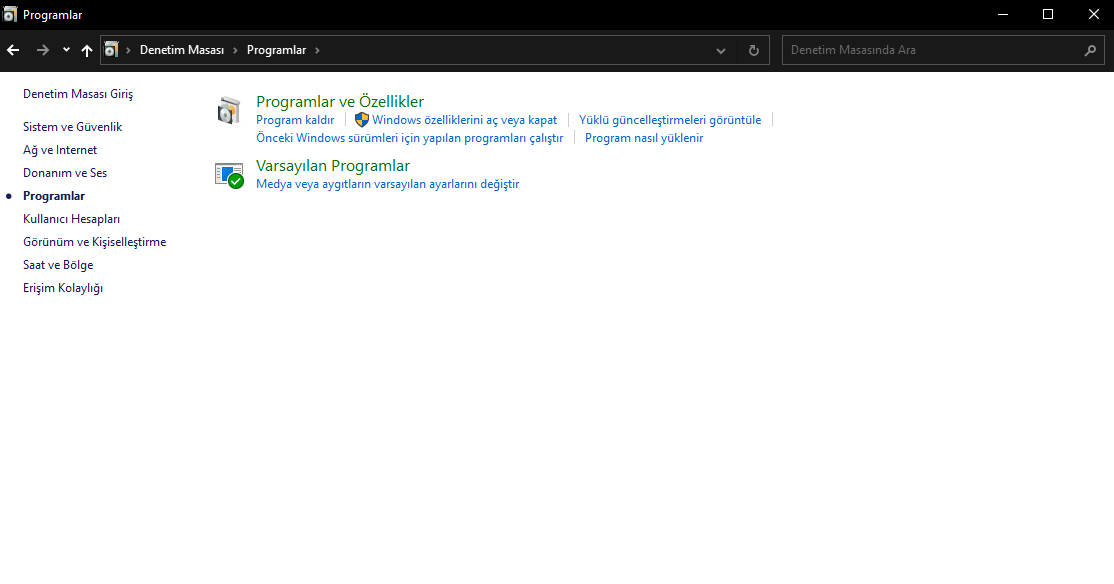Open Denetim Masası Giriş home link
The height and width of the screenshot is (584, 1114).
(x=78, y=94)
